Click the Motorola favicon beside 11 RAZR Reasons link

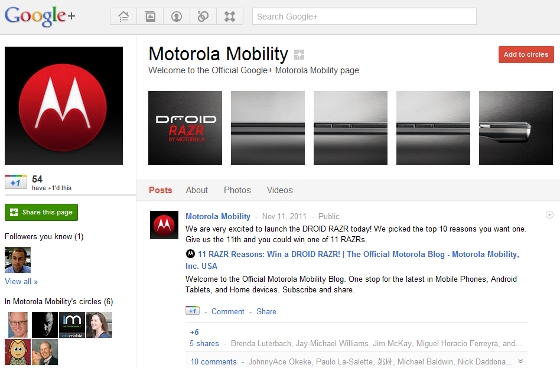click(x=190, y=254)
